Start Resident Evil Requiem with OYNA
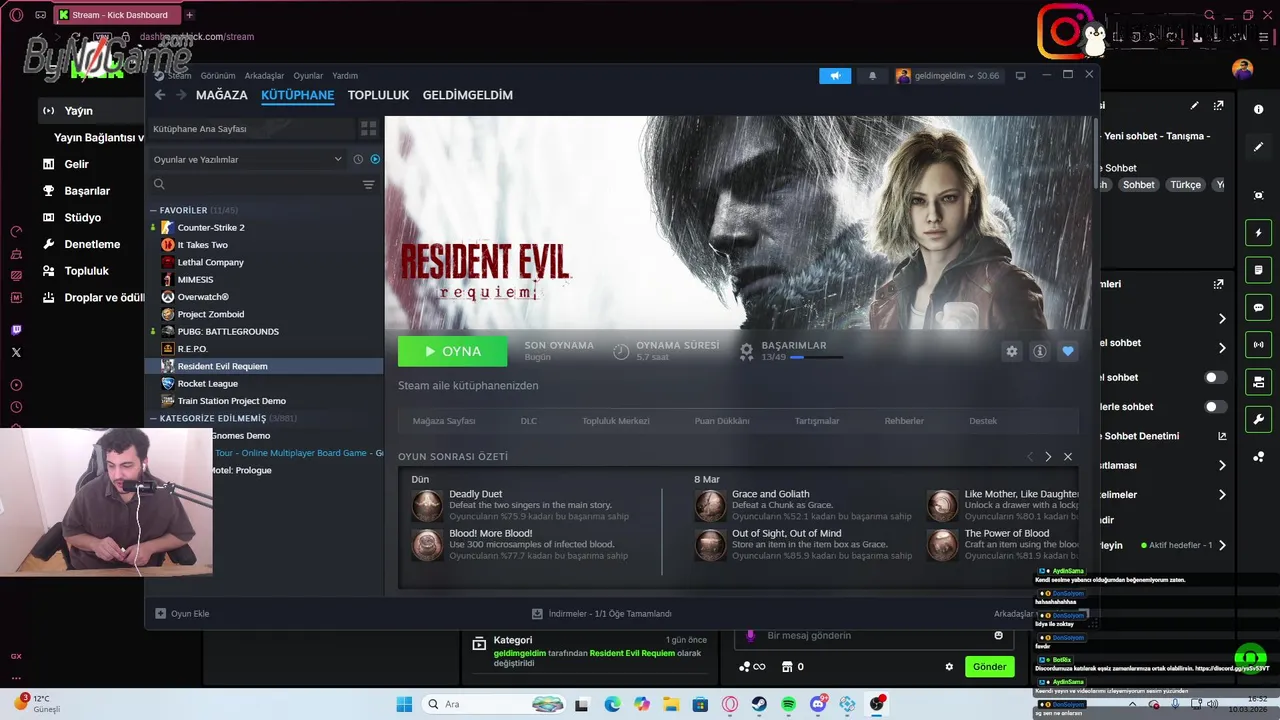The height and width of the screenshot is (720, 1280). coord(452,351)
